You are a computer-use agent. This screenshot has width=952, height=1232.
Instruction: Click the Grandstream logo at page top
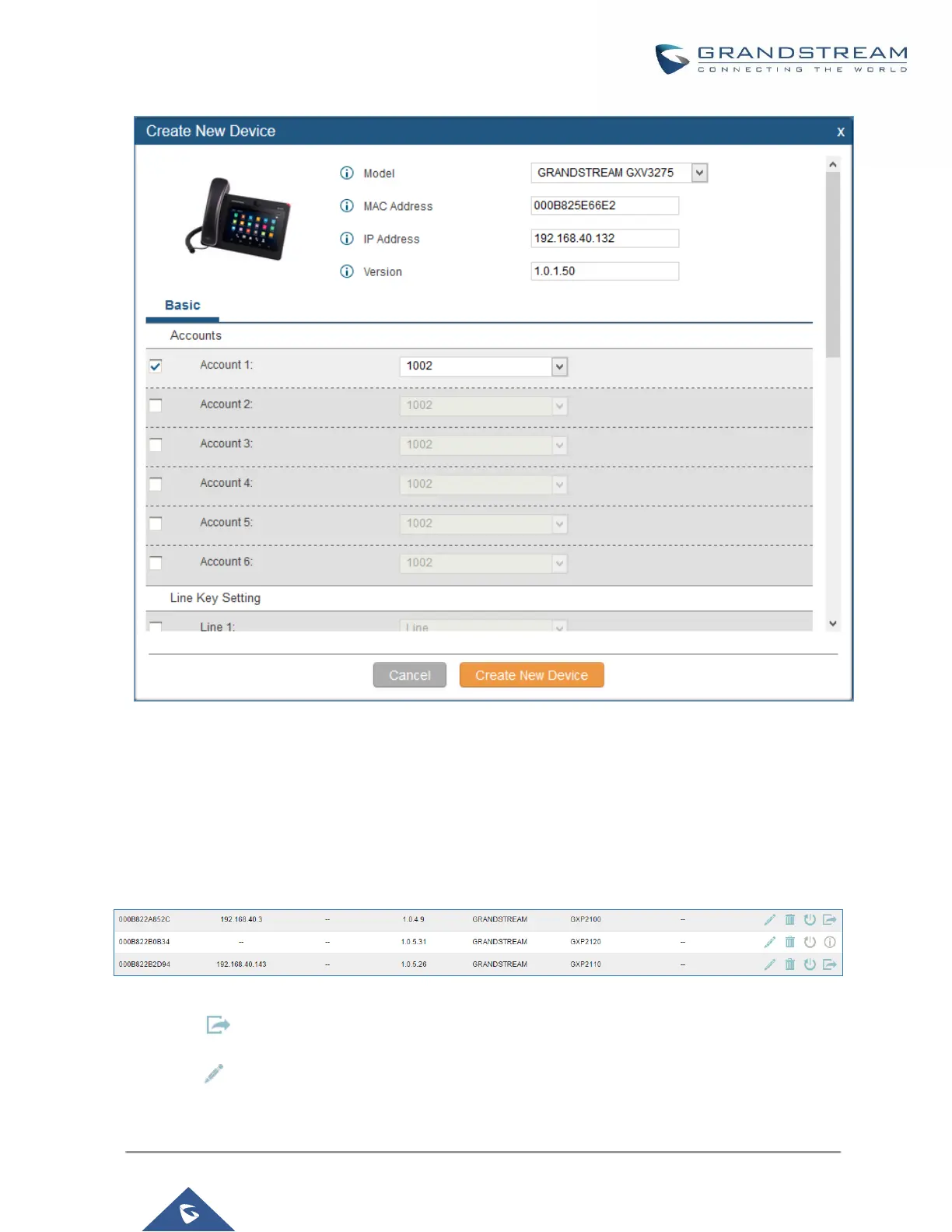781,59
